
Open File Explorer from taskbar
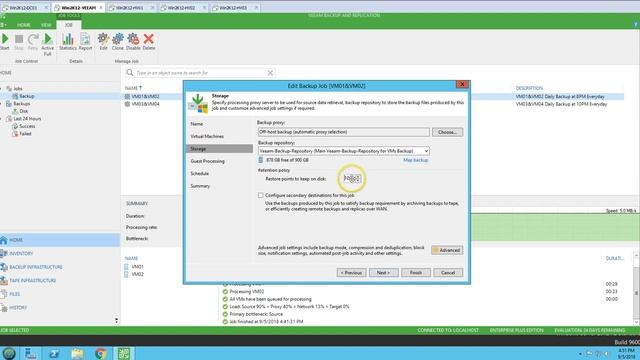click(77, 353)
